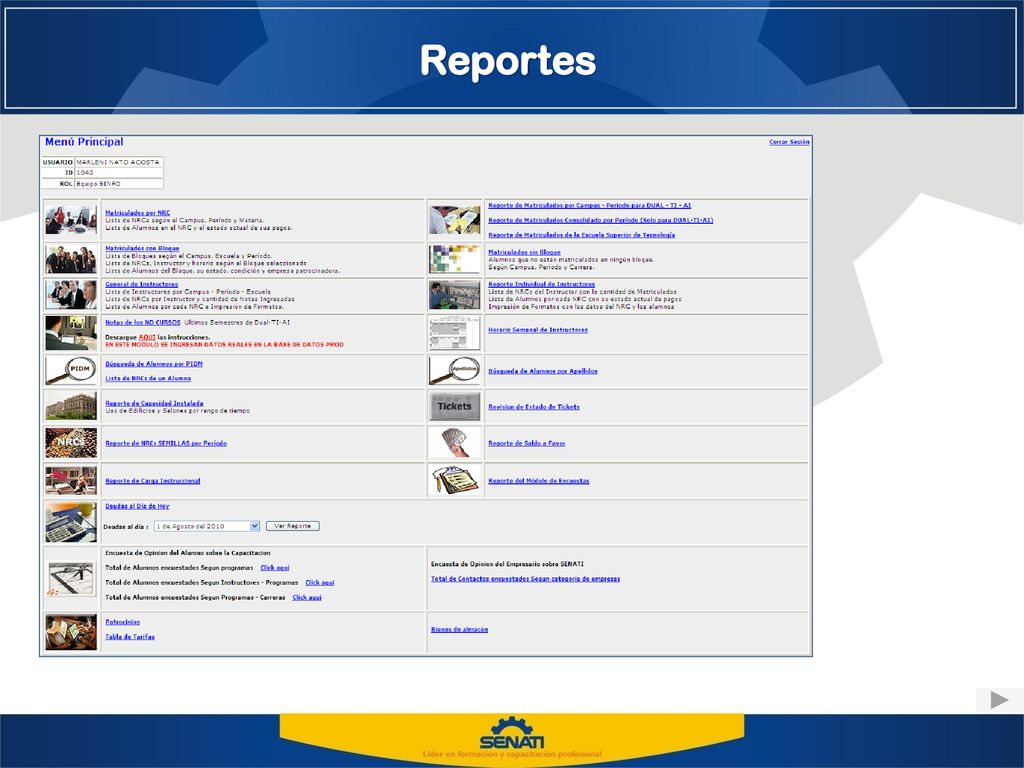Open the Matriculados por NRC link
The image size is (1024, 768).
(x=138, y=213)
